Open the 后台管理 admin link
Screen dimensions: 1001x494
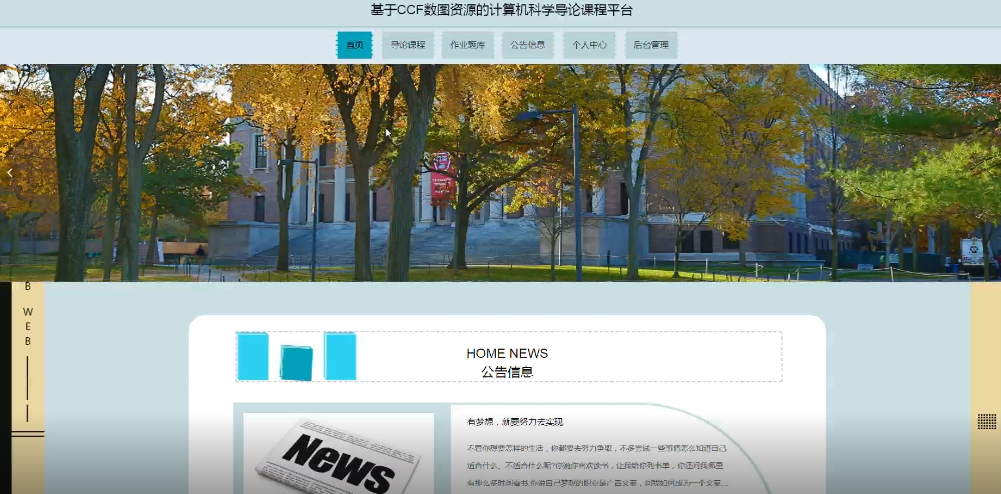pos(651,45)
